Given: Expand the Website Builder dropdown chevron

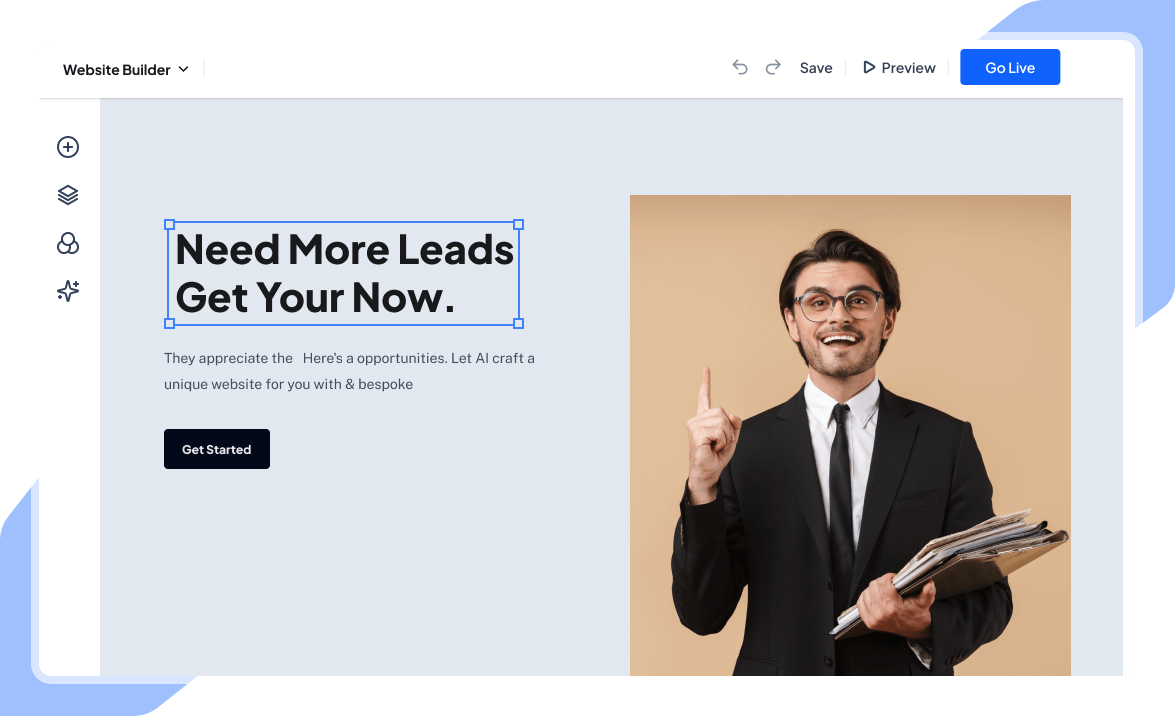Looking at the screenshot, I should pos(184,69).
